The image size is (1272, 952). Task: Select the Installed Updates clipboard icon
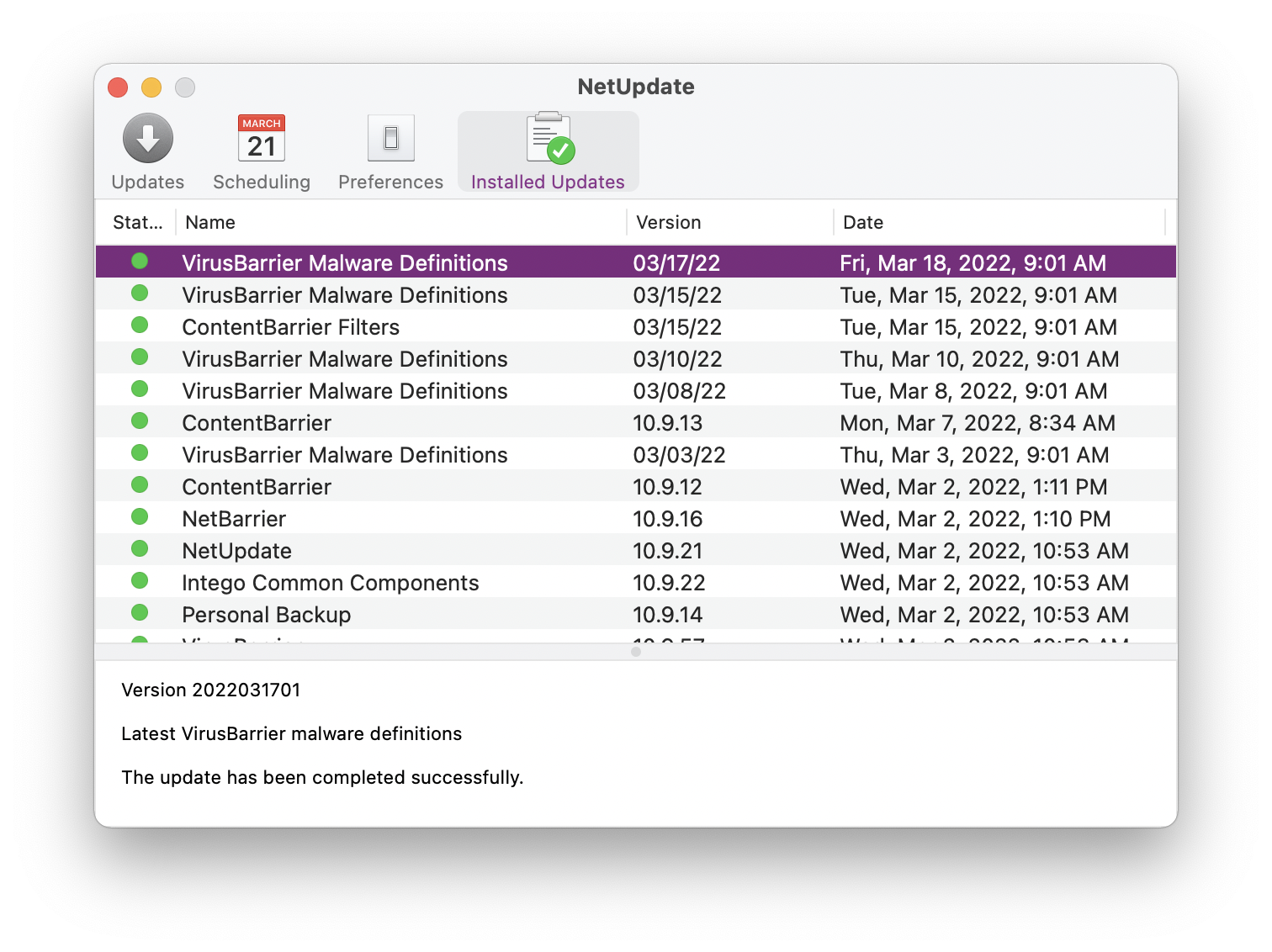click(x=550, y=138)
